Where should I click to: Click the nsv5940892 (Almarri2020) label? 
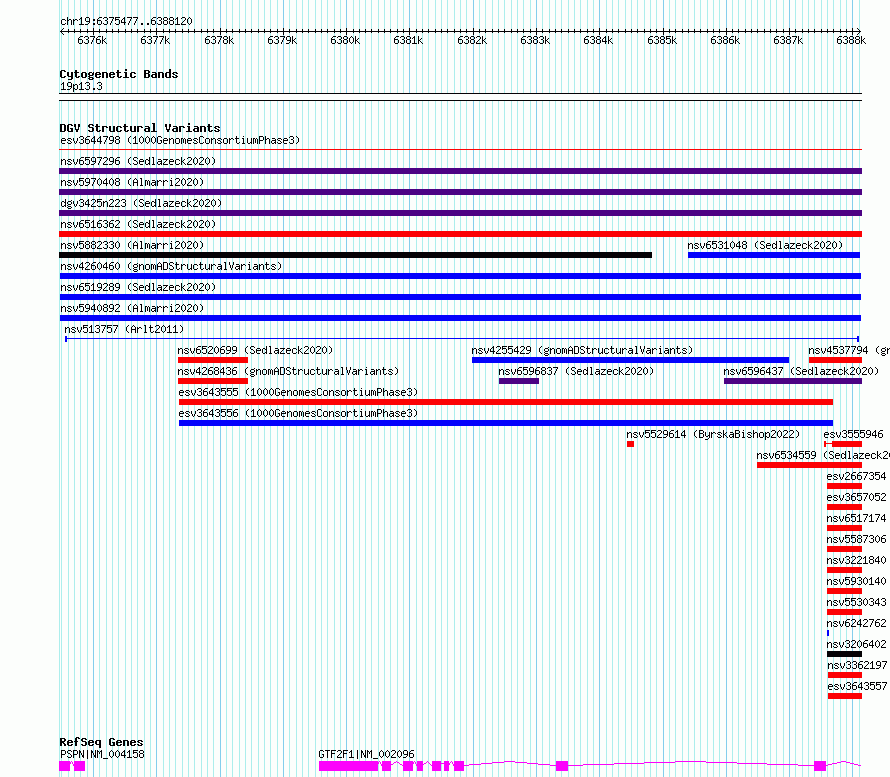pyautogui.click(x=132, y=308)
